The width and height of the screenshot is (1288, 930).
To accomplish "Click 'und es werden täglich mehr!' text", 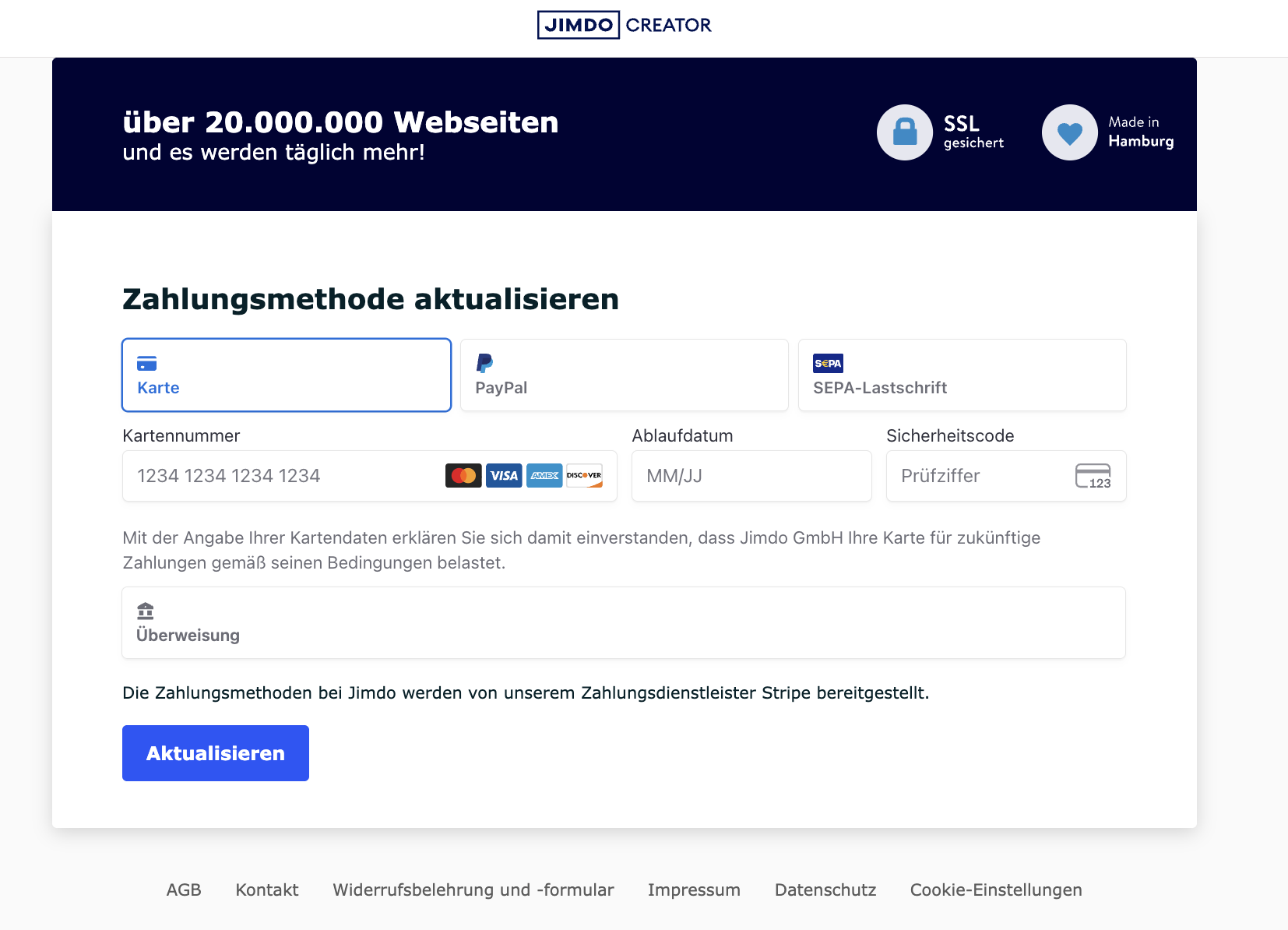I will (x=273, y=153).
